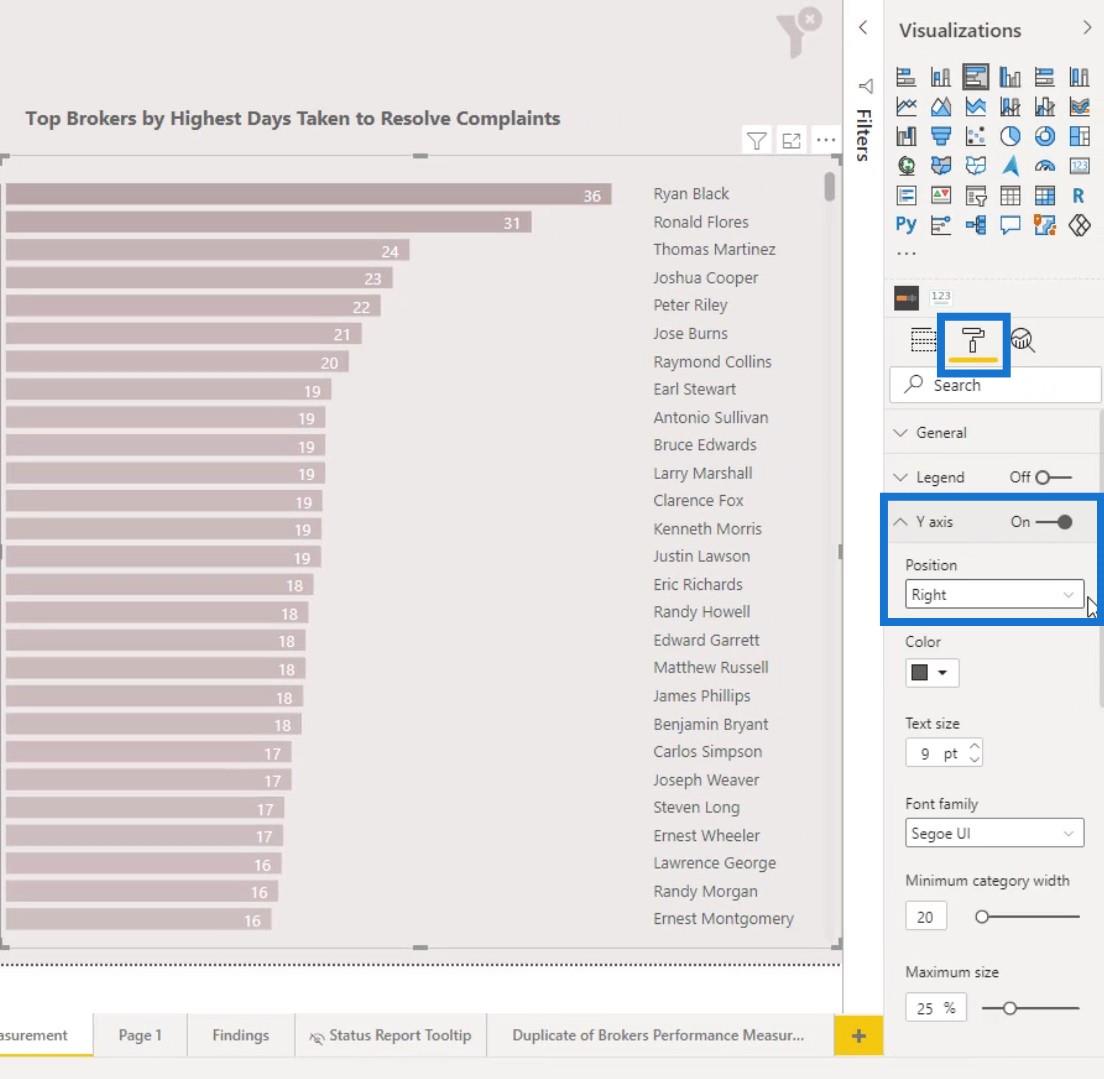Expand the Legend section
The height and width of the screenshot is (1079, 1104).
[x=900, y=478]
